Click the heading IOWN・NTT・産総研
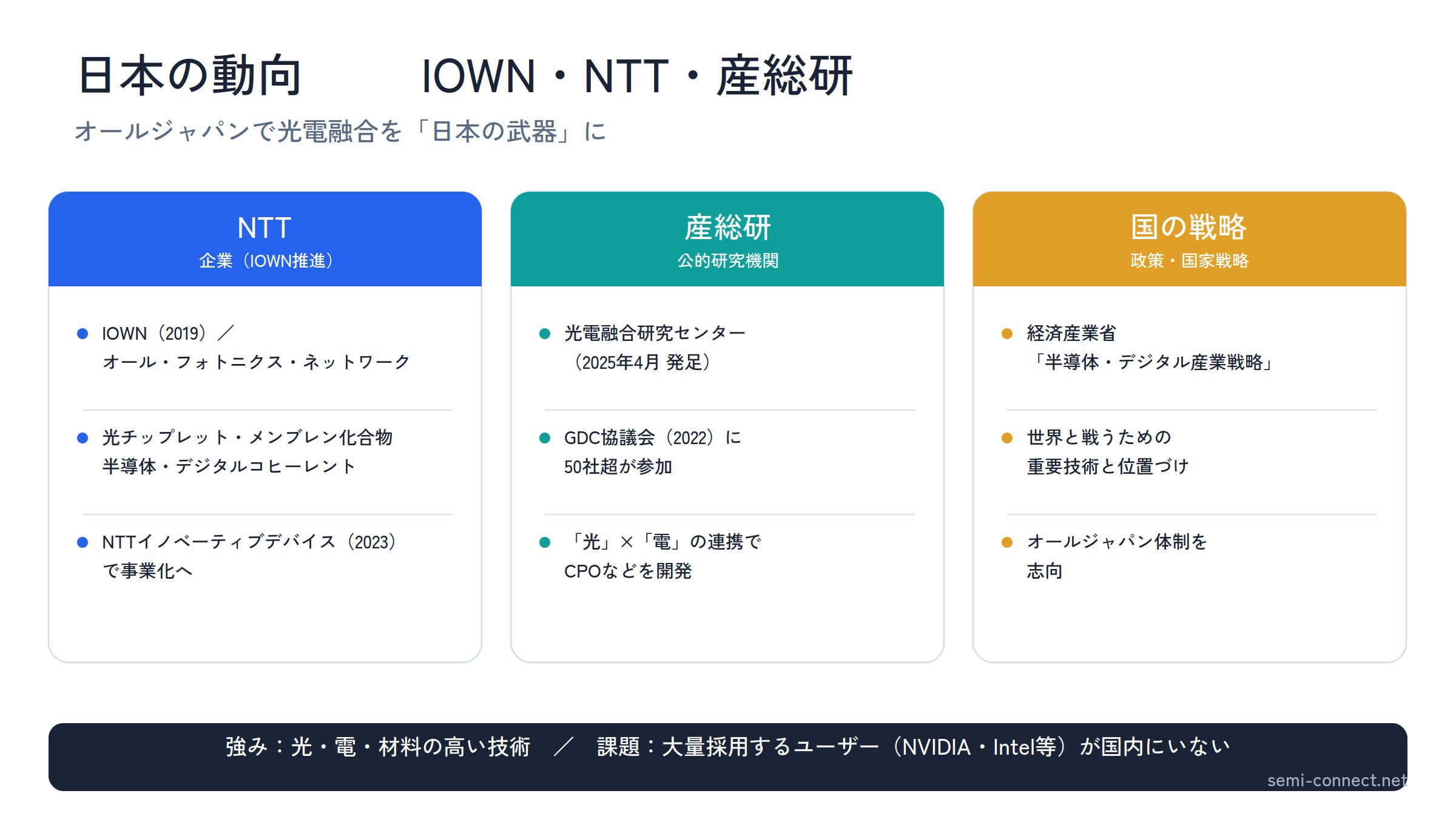 coord(637,76)
